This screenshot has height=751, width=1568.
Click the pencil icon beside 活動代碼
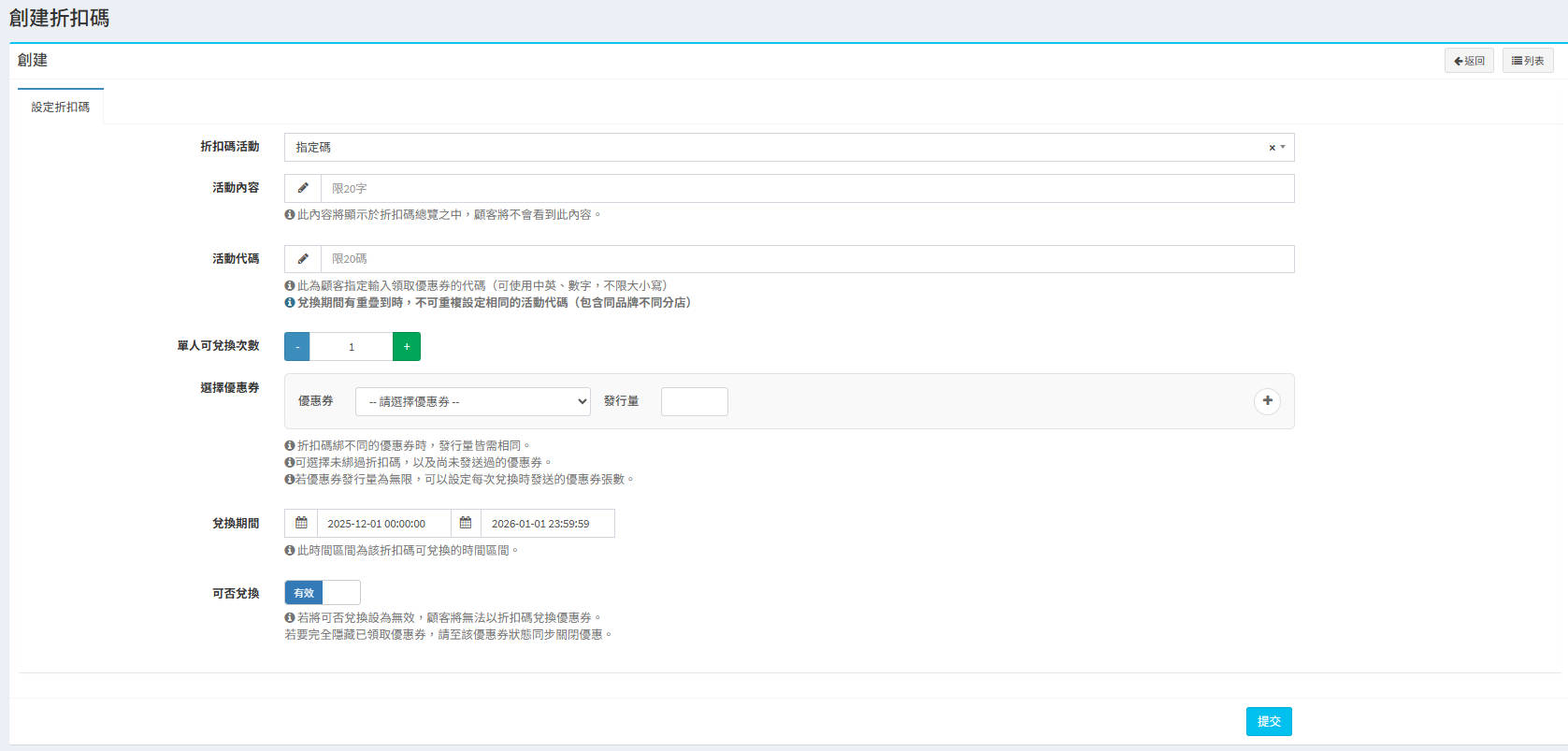coord(303,259)
